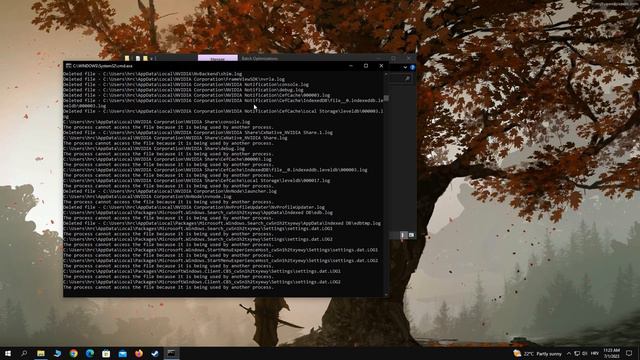Open the Action Center notifications
The image size is (640, 360).
pyautogui.click(x=629, y=353)
